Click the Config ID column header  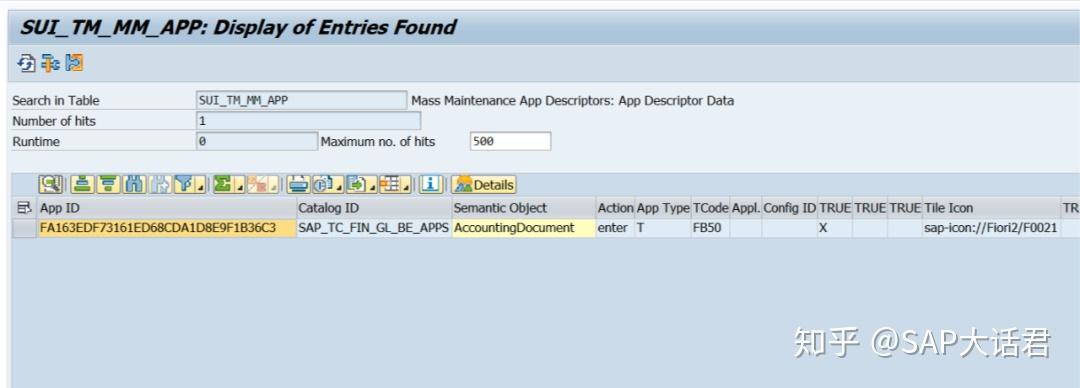point(789,208)
